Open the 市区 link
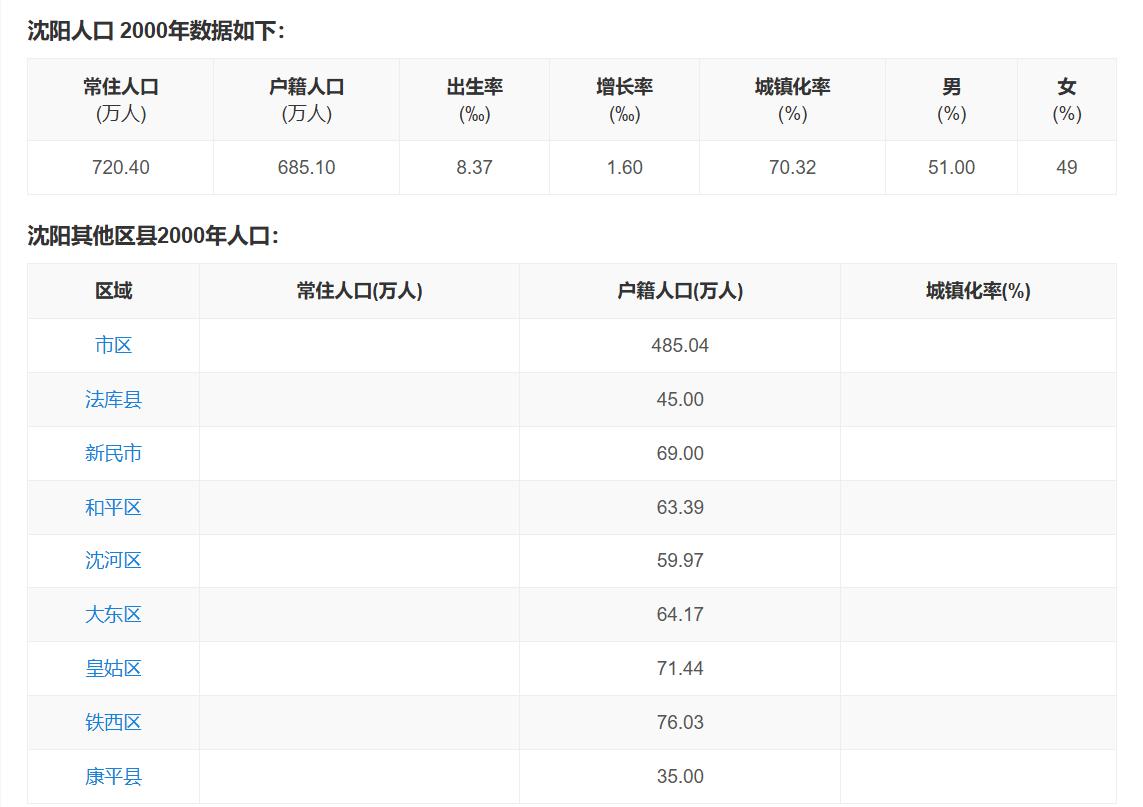Image resolution: width=1143 pixels, height=807 pixels. (x=113, y=345)
